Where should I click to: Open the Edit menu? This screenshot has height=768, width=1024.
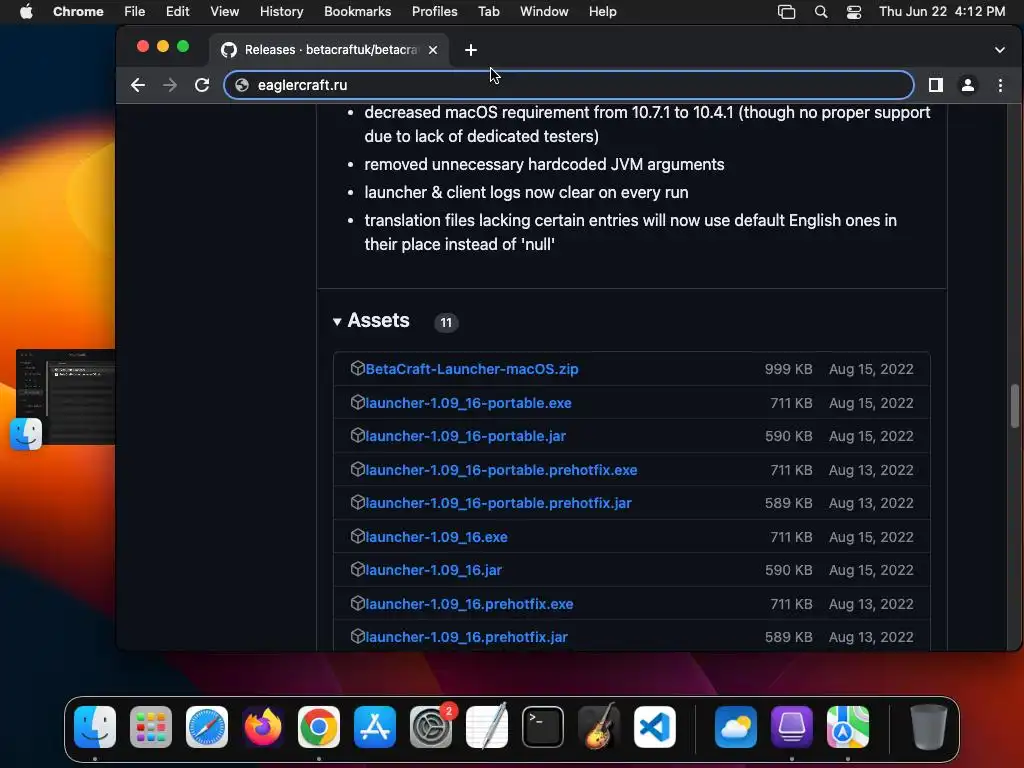pos(177,12)
